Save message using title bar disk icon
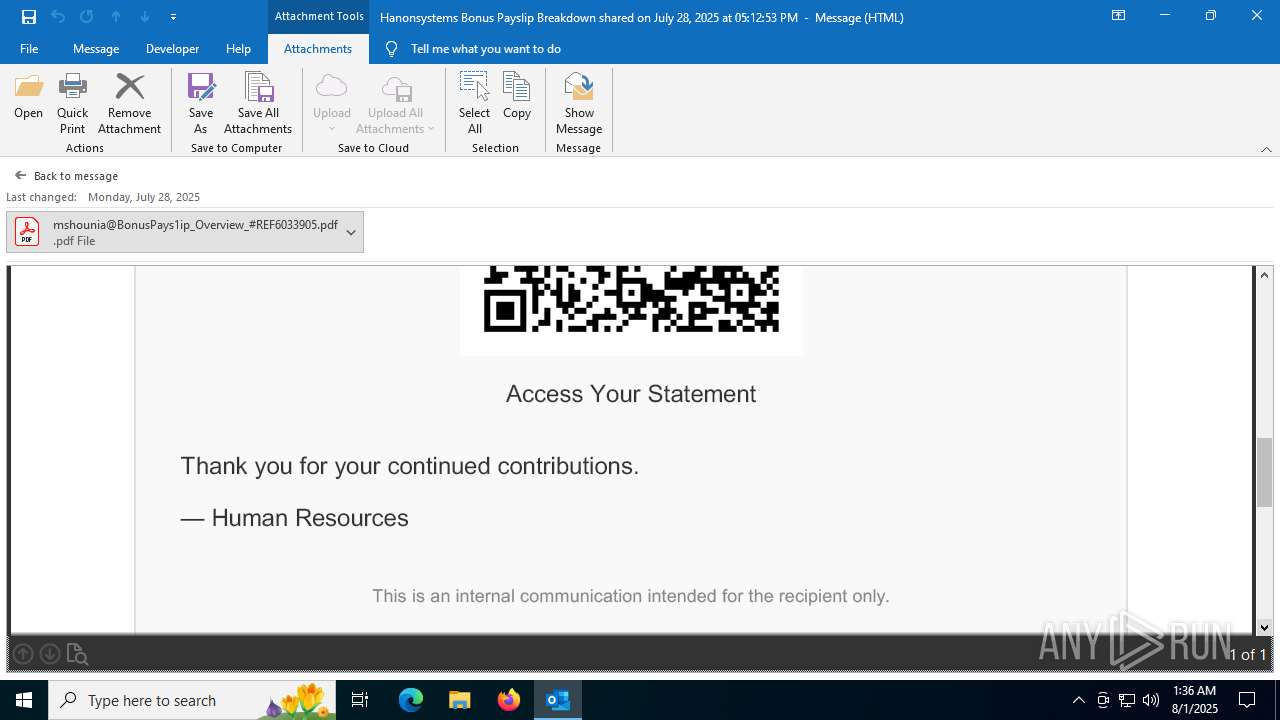 click(29, 17)
